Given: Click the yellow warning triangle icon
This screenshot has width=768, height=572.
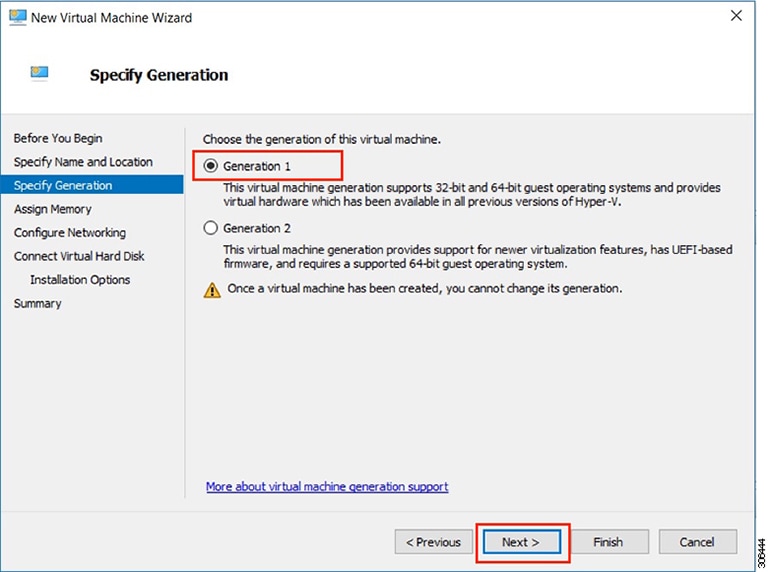Looking at the screenshot, I should pos(212,290).
